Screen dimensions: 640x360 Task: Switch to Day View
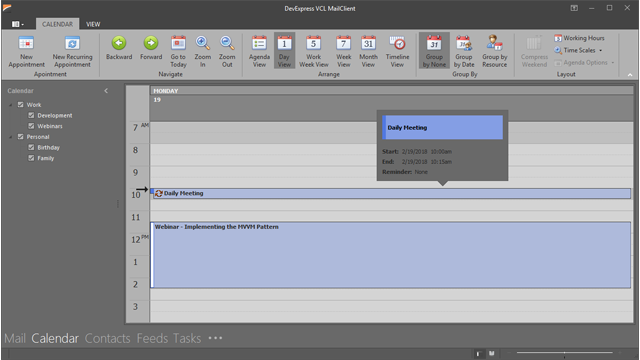point(284,51)
